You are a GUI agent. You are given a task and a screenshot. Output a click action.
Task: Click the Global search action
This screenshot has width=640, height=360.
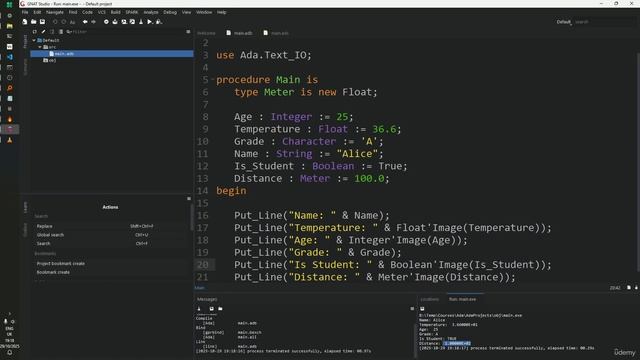coord(50,235)
